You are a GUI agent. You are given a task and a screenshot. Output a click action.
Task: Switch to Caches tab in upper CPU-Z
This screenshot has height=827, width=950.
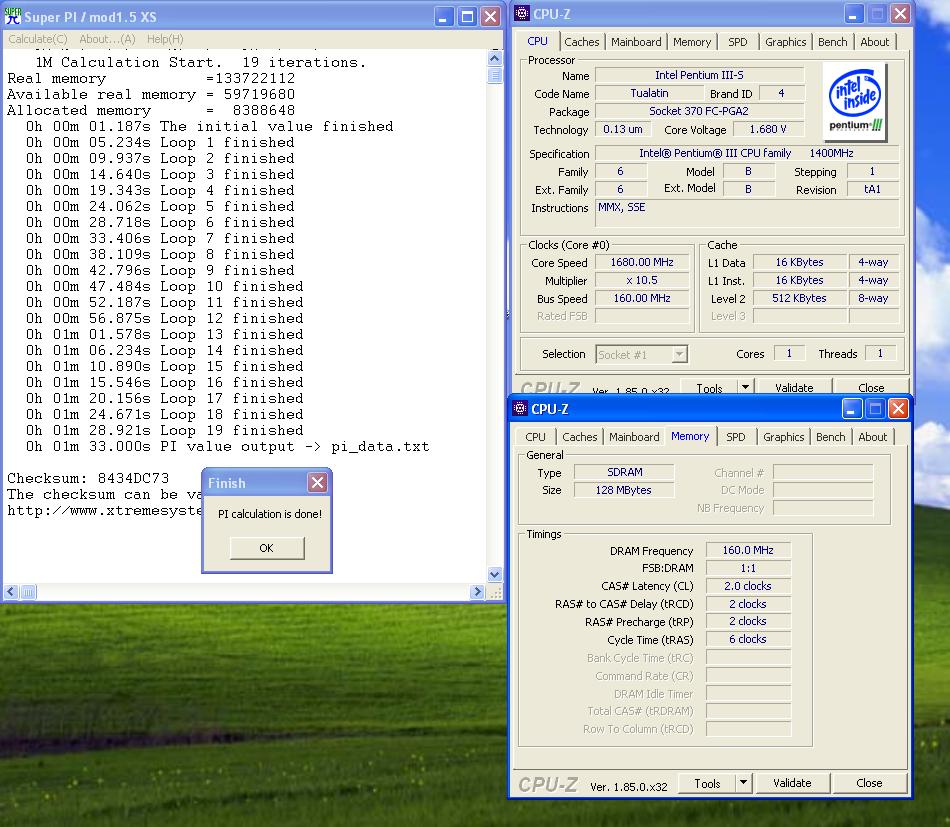(582, 42)
